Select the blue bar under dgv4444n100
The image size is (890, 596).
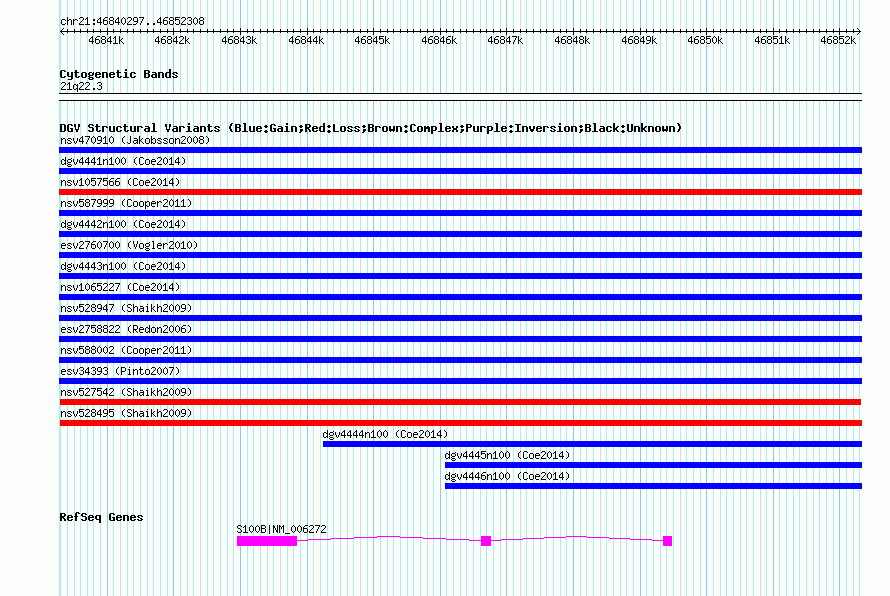pos(592,444)
